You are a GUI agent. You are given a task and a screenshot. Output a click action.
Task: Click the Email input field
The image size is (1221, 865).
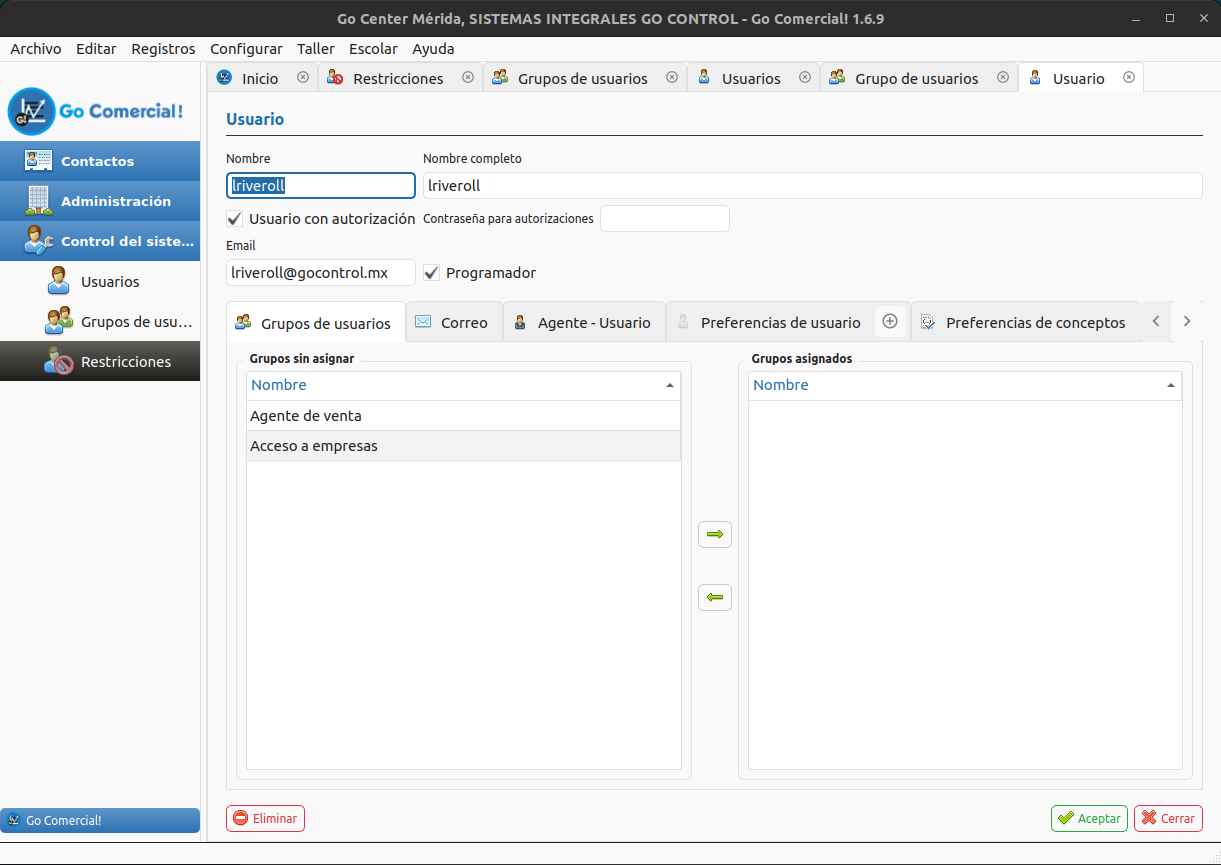pos(320,272)
